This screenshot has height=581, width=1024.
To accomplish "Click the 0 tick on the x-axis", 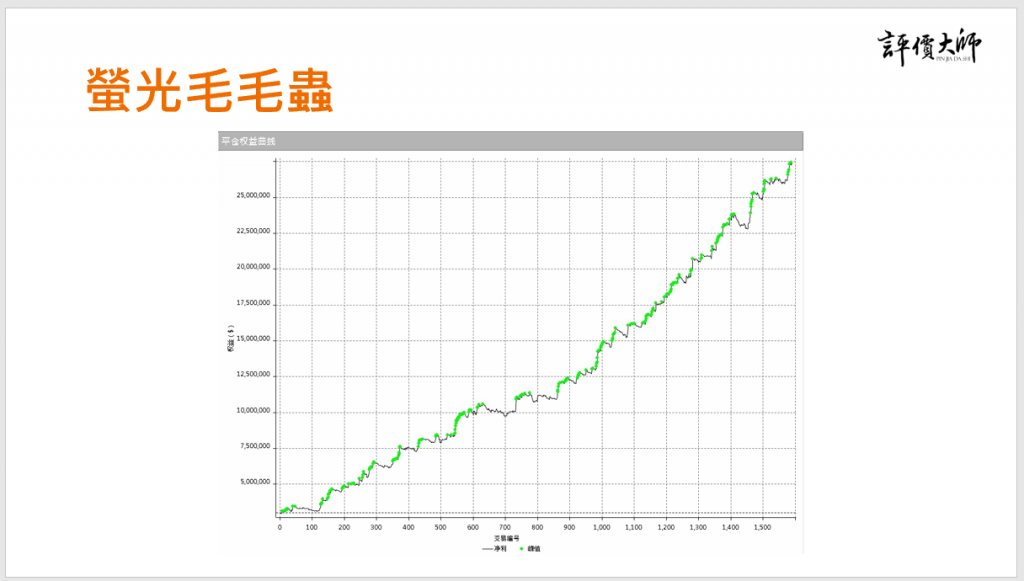I will pyautogui.click(x=280, y=527).
